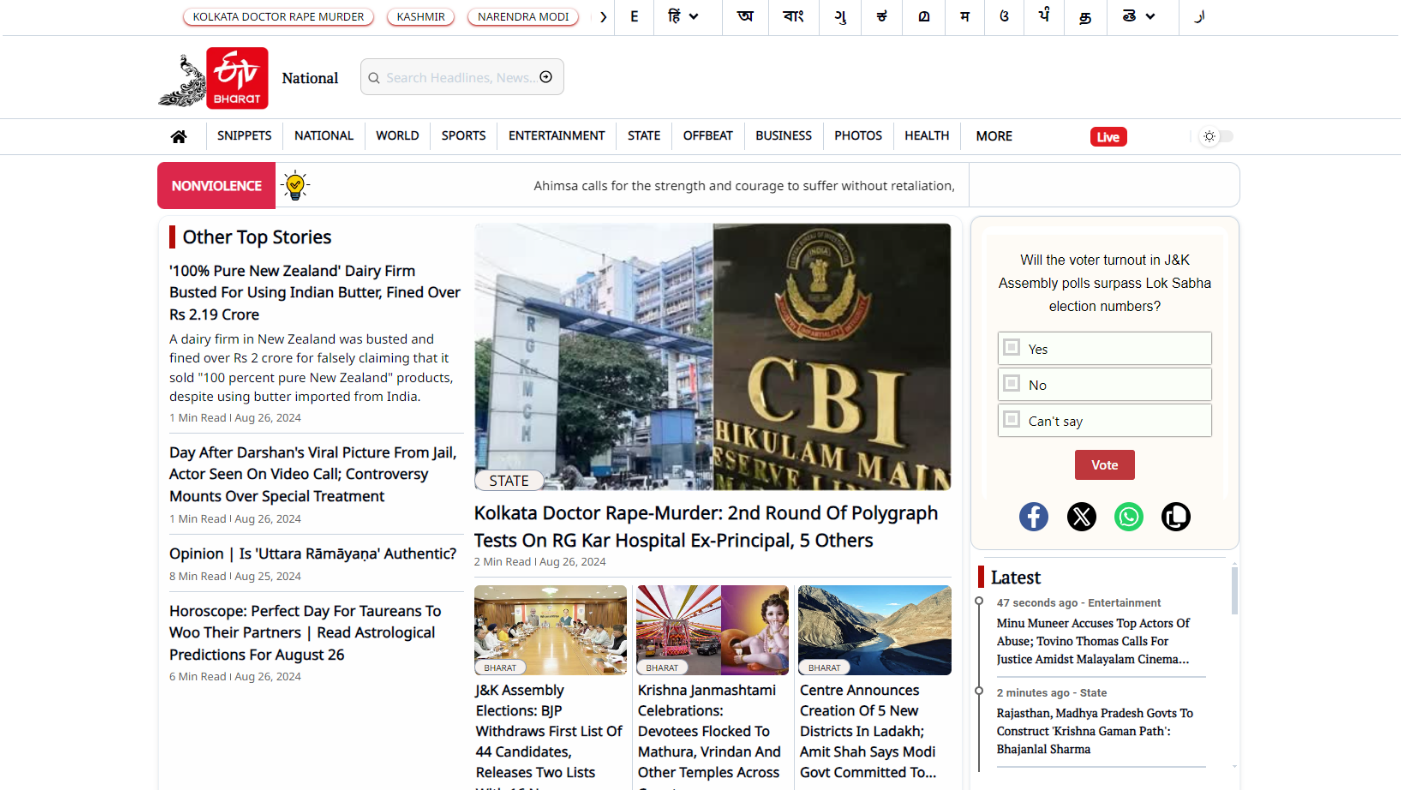
Task: Open the PHOTOS section
Action: click(x=858, y=136)
